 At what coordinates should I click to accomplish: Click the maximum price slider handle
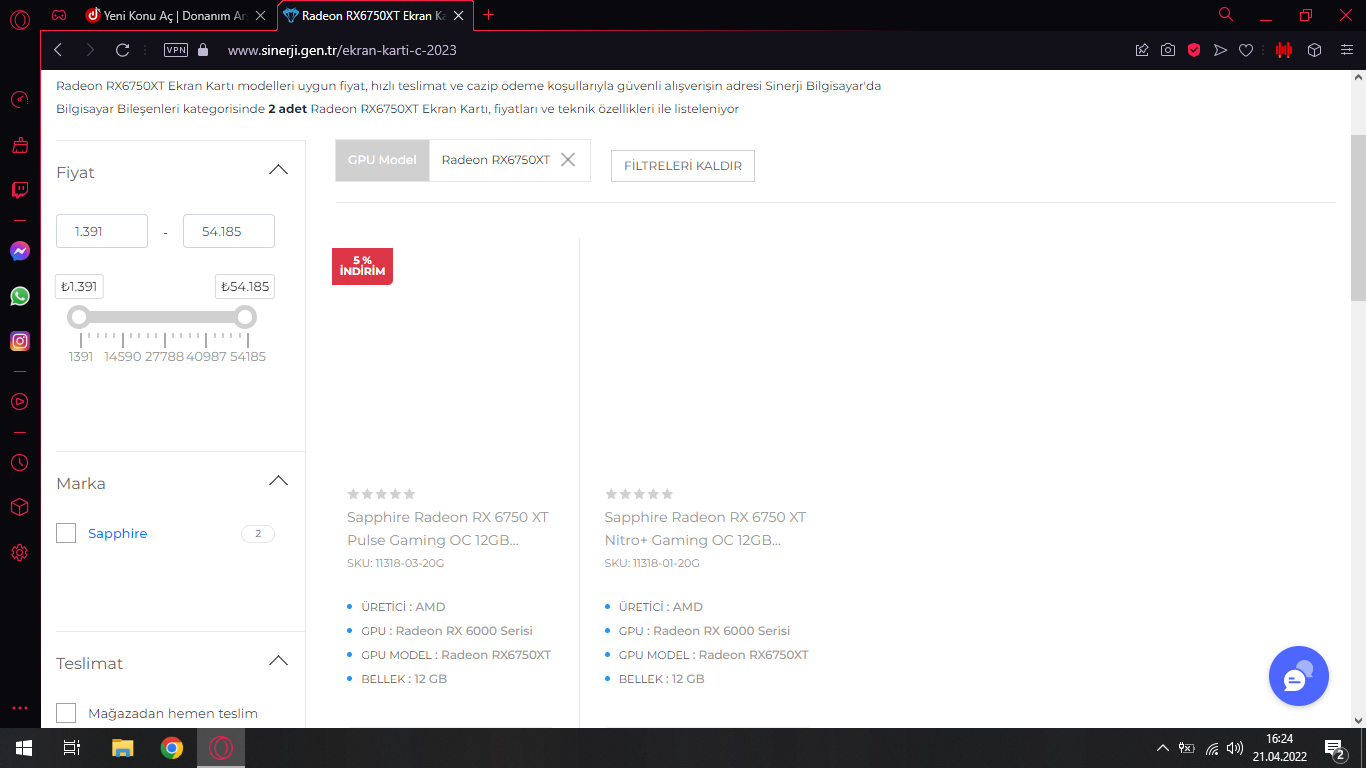coord(245,317)
